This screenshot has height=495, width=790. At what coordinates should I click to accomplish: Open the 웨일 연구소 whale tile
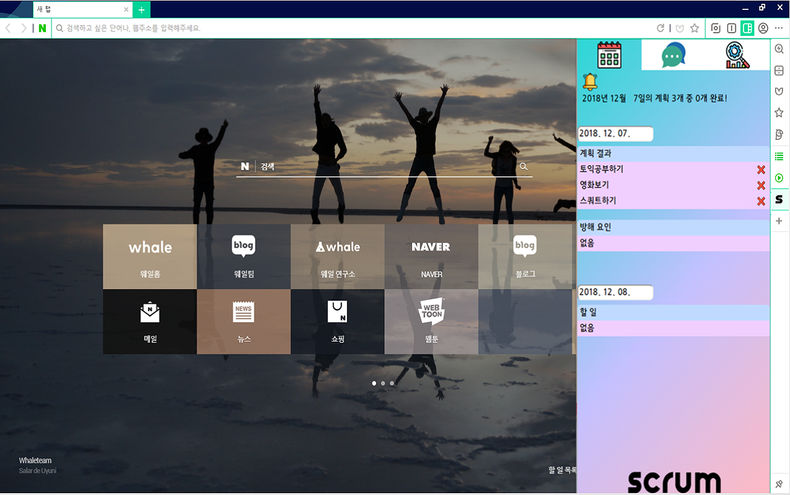pos(338,257)
